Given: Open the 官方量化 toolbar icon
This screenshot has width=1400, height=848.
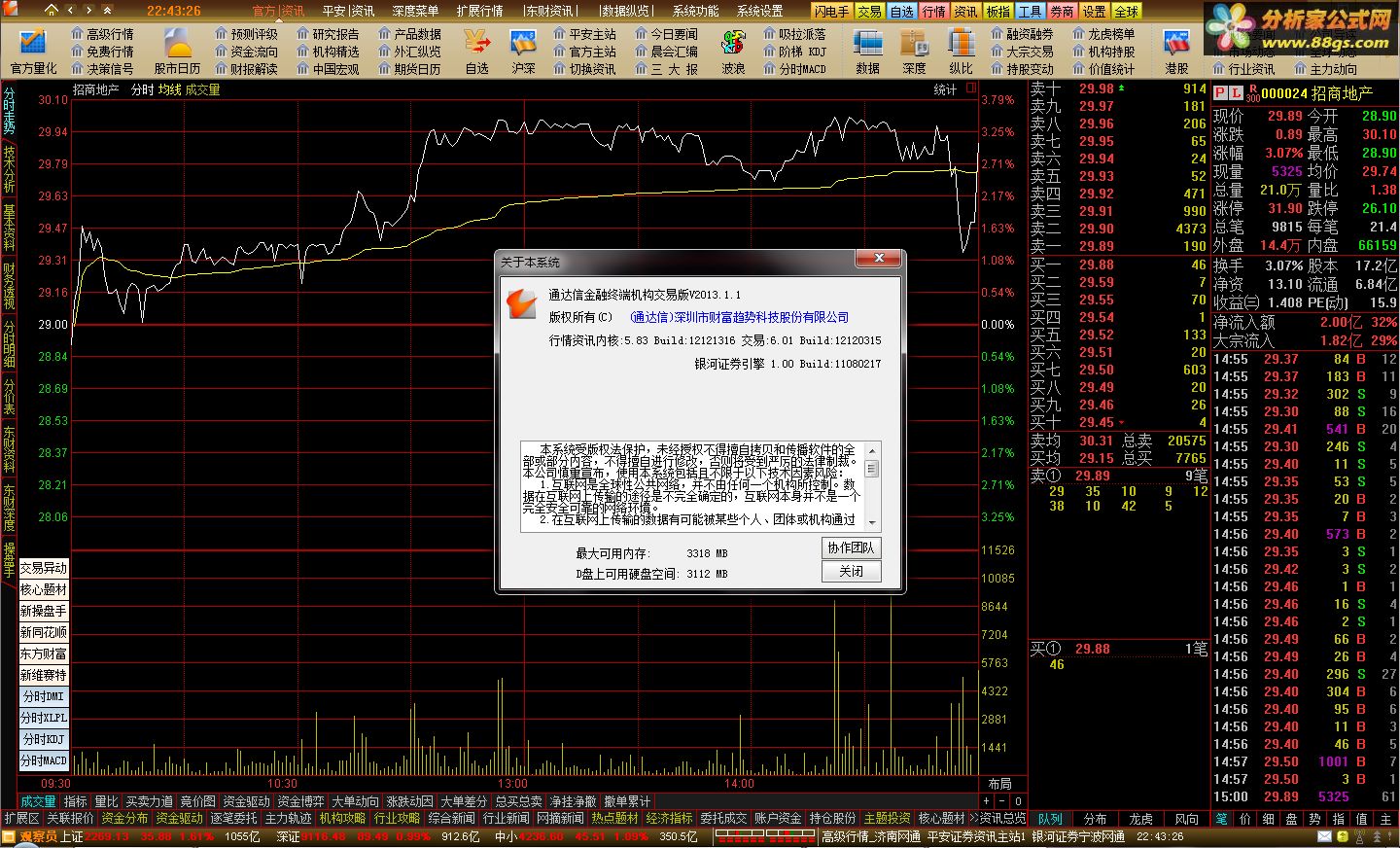Looking at the screenshot, I should (x=33, y=51).
